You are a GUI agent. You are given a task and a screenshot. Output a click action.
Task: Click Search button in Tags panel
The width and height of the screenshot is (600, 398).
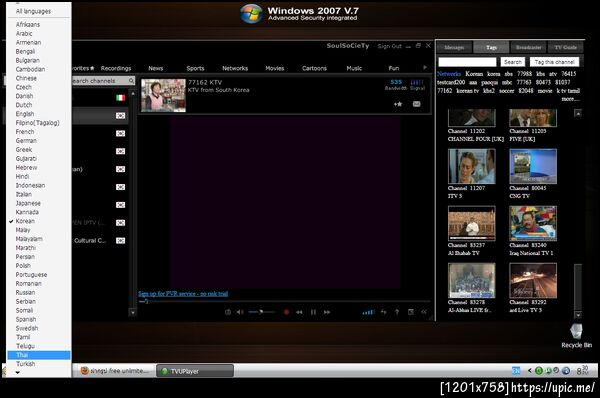(513, 62)
